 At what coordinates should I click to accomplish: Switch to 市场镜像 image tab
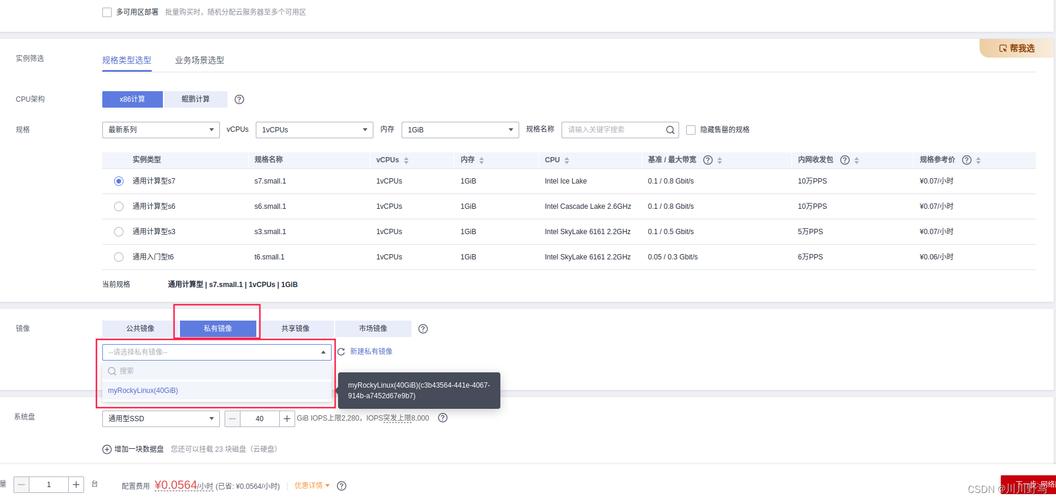372,329
